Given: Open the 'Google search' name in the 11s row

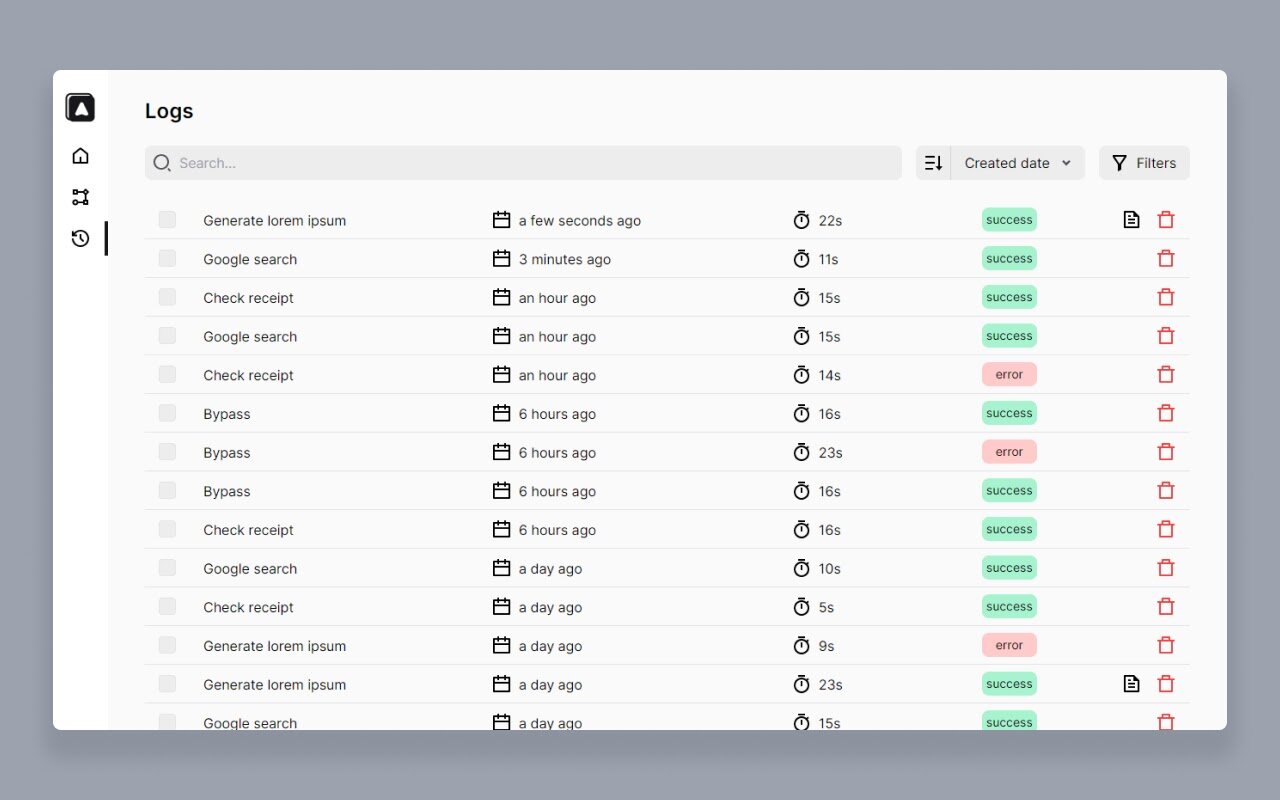Looking at the screenshot, I should tap(250, 259).
